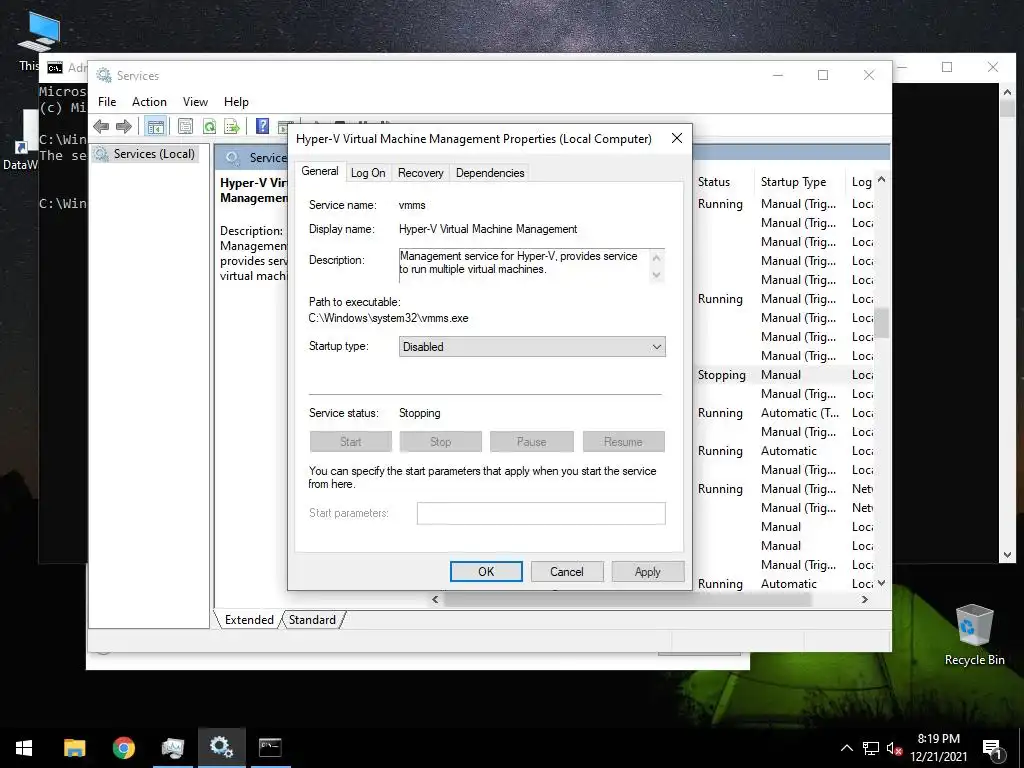Click the Start parameters input field
The height and width of the screenshot is (768, 1024).
541,513
